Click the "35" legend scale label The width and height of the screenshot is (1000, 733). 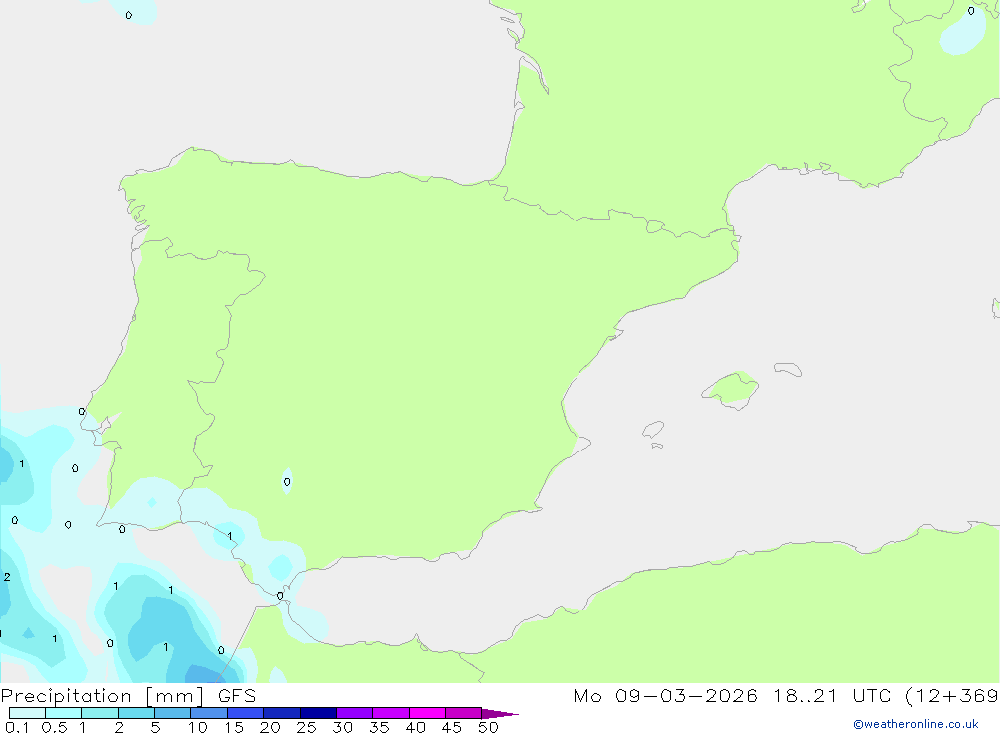pos(379,727)
